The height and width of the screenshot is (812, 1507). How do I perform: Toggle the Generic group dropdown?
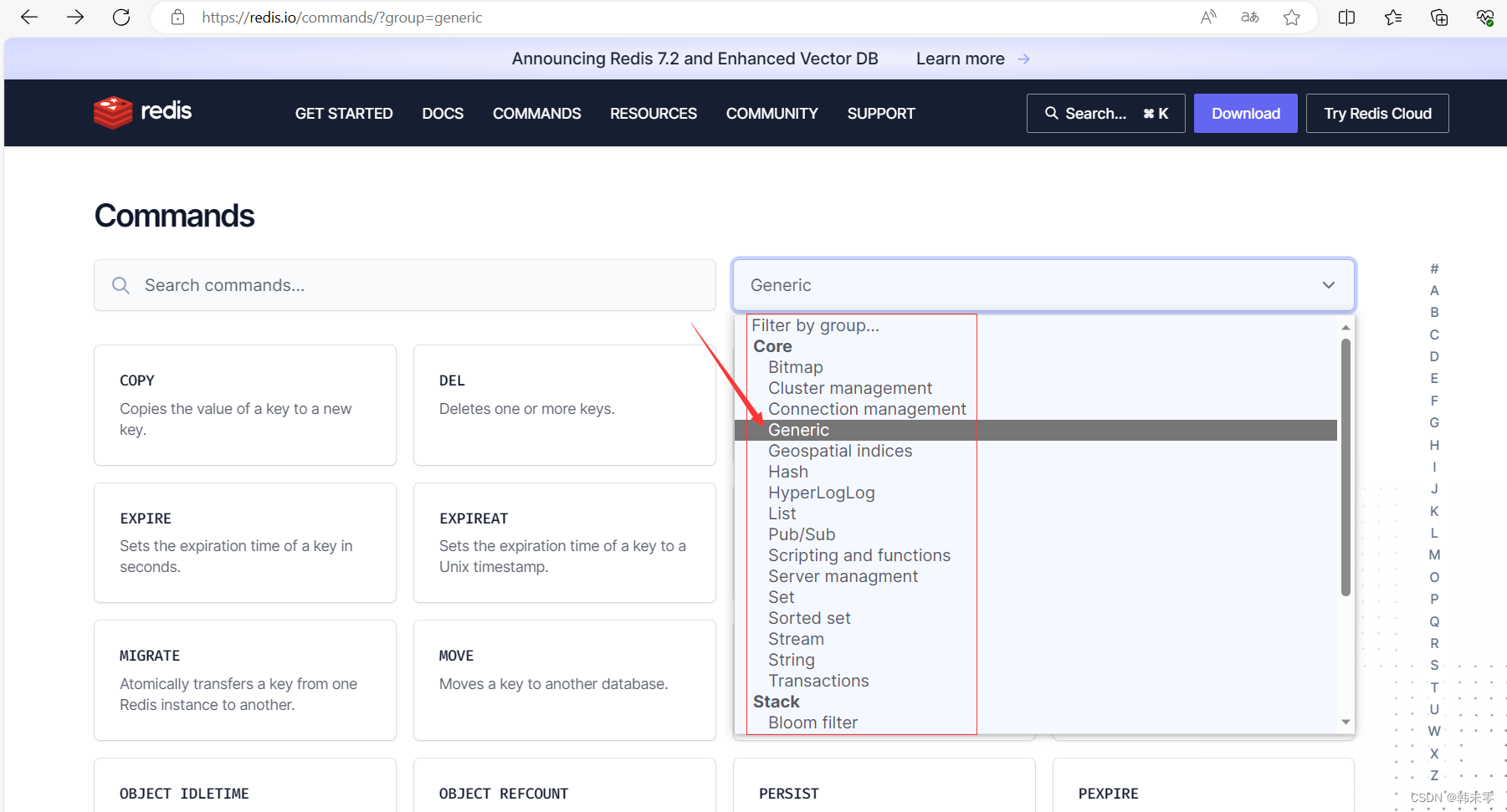point(1043,285)
